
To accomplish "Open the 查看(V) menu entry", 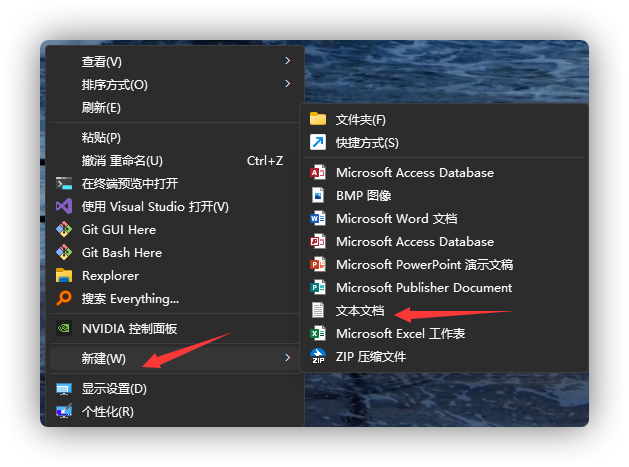I will coord(174,61).
